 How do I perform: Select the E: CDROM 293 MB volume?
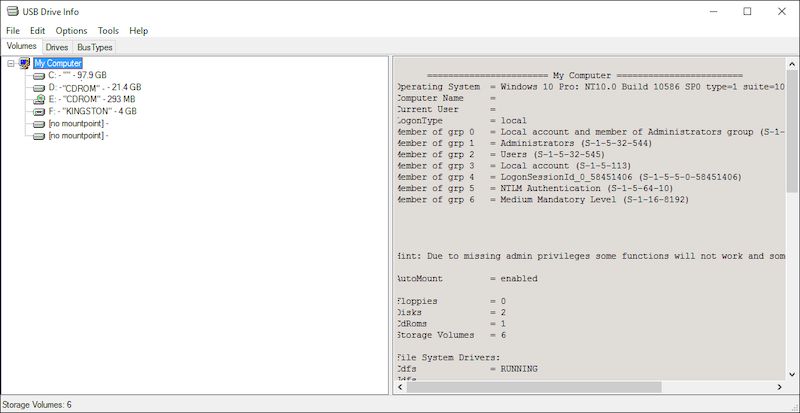point(91,99)
